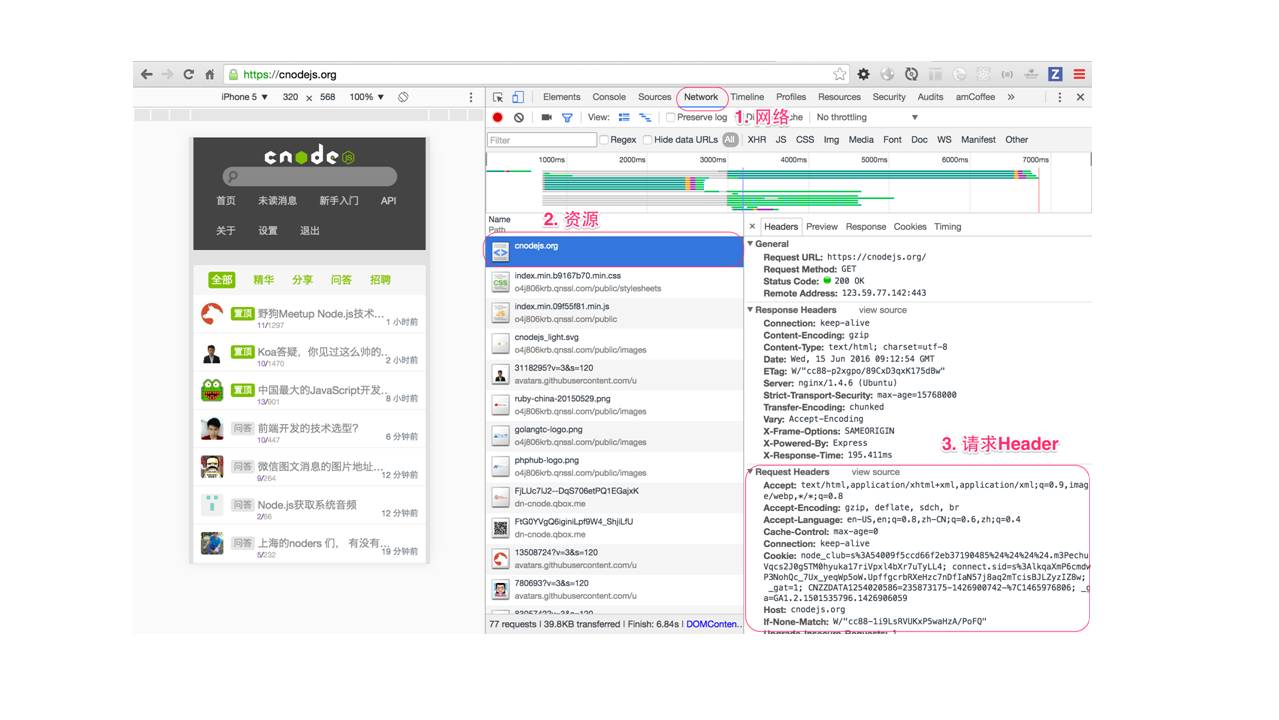Viewport: 1279px width, 720px height.
Task: Click the network timeline overview at 4000ms
Action: pyautogui.click(x=793, y=180)
